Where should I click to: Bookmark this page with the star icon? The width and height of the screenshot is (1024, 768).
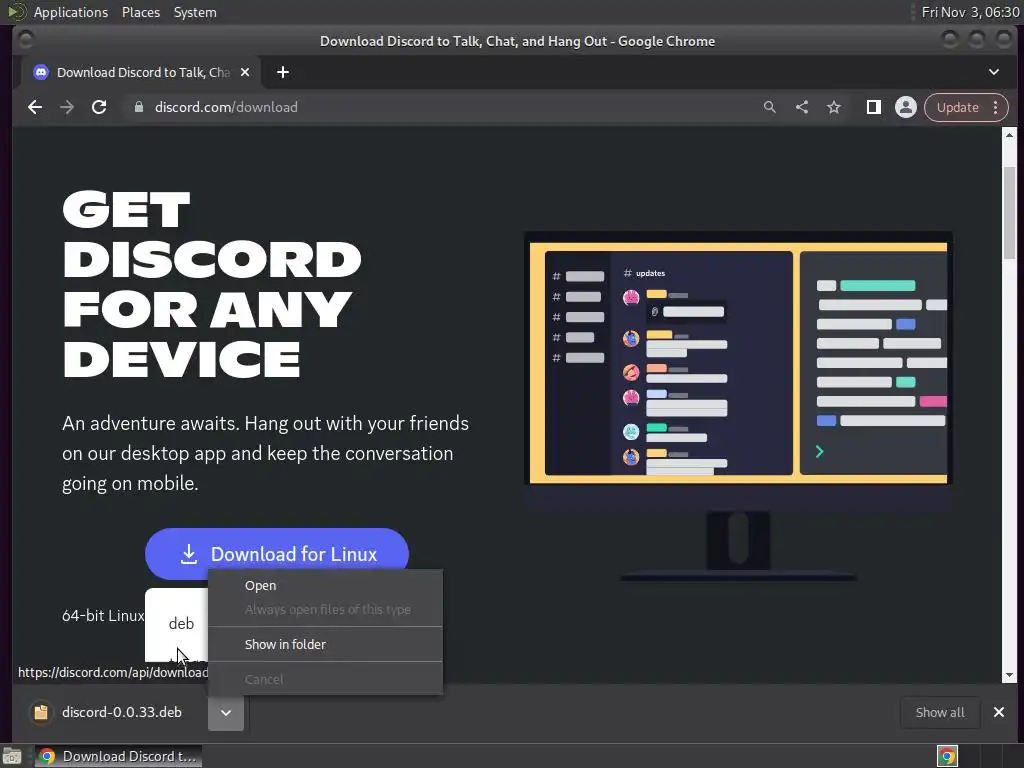[x=834, y=107]
